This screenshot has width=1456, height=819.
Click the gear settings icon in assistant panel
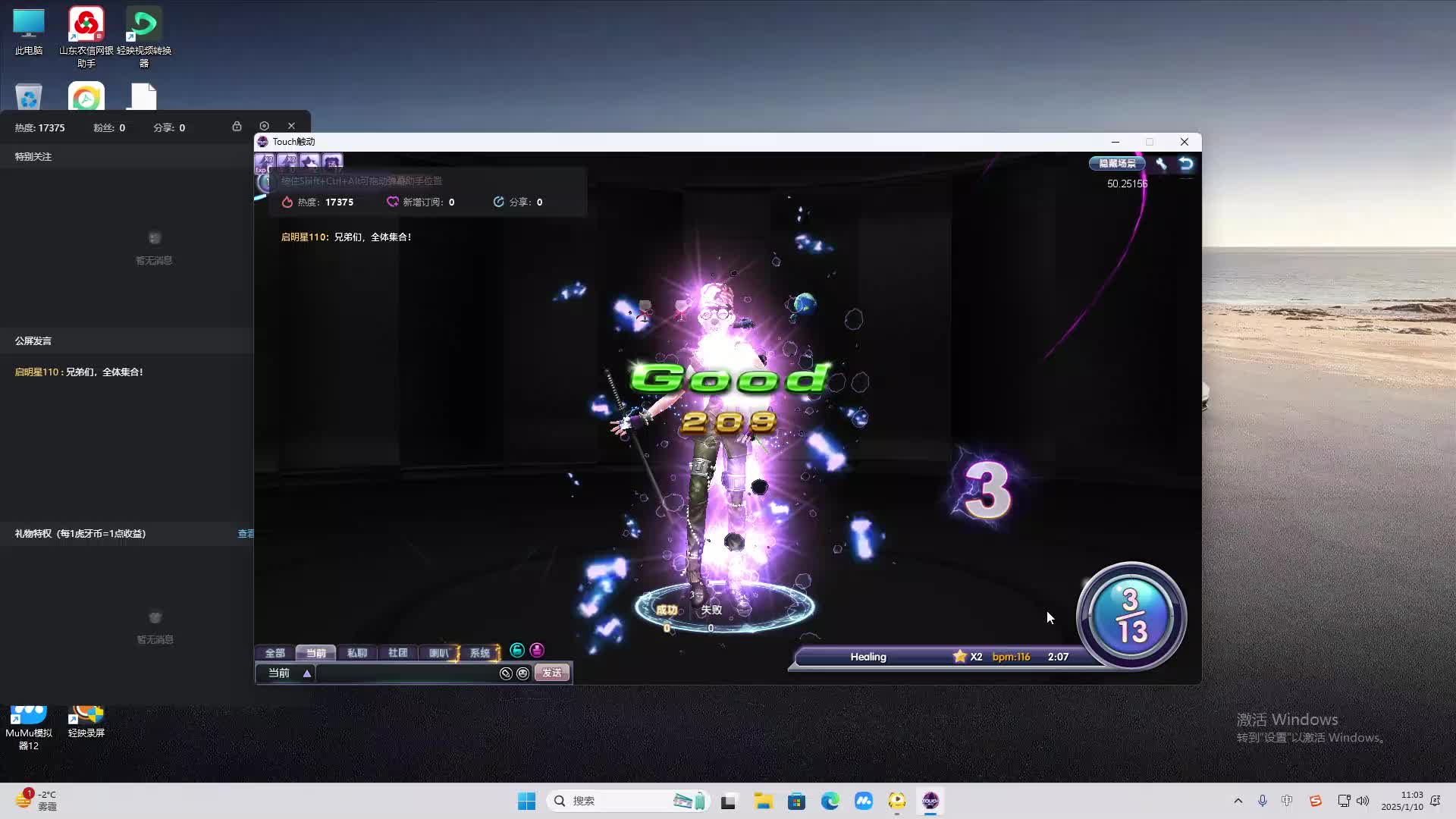[x=264, y=126]
